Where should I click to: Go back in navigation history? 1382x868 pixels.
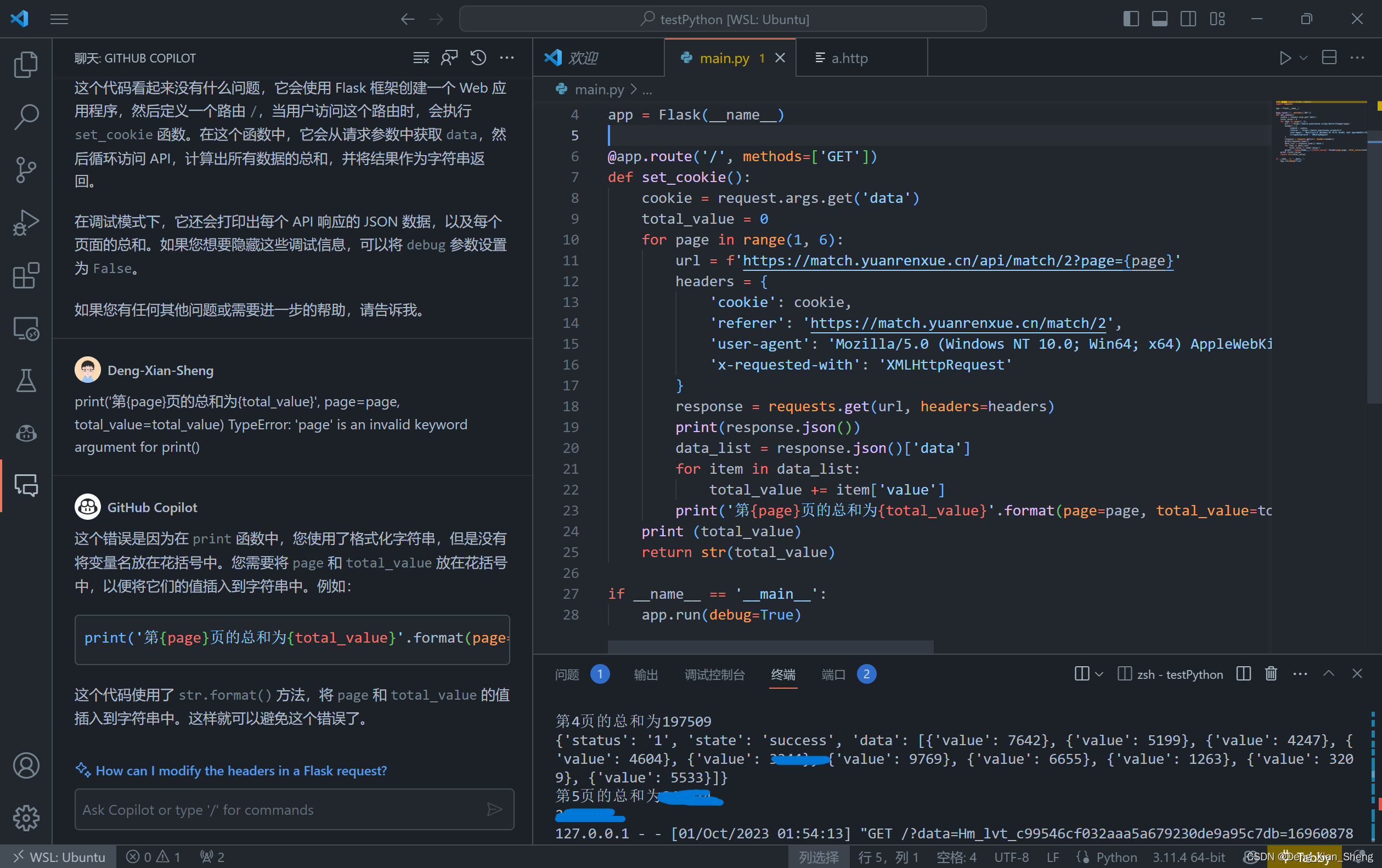408,20
